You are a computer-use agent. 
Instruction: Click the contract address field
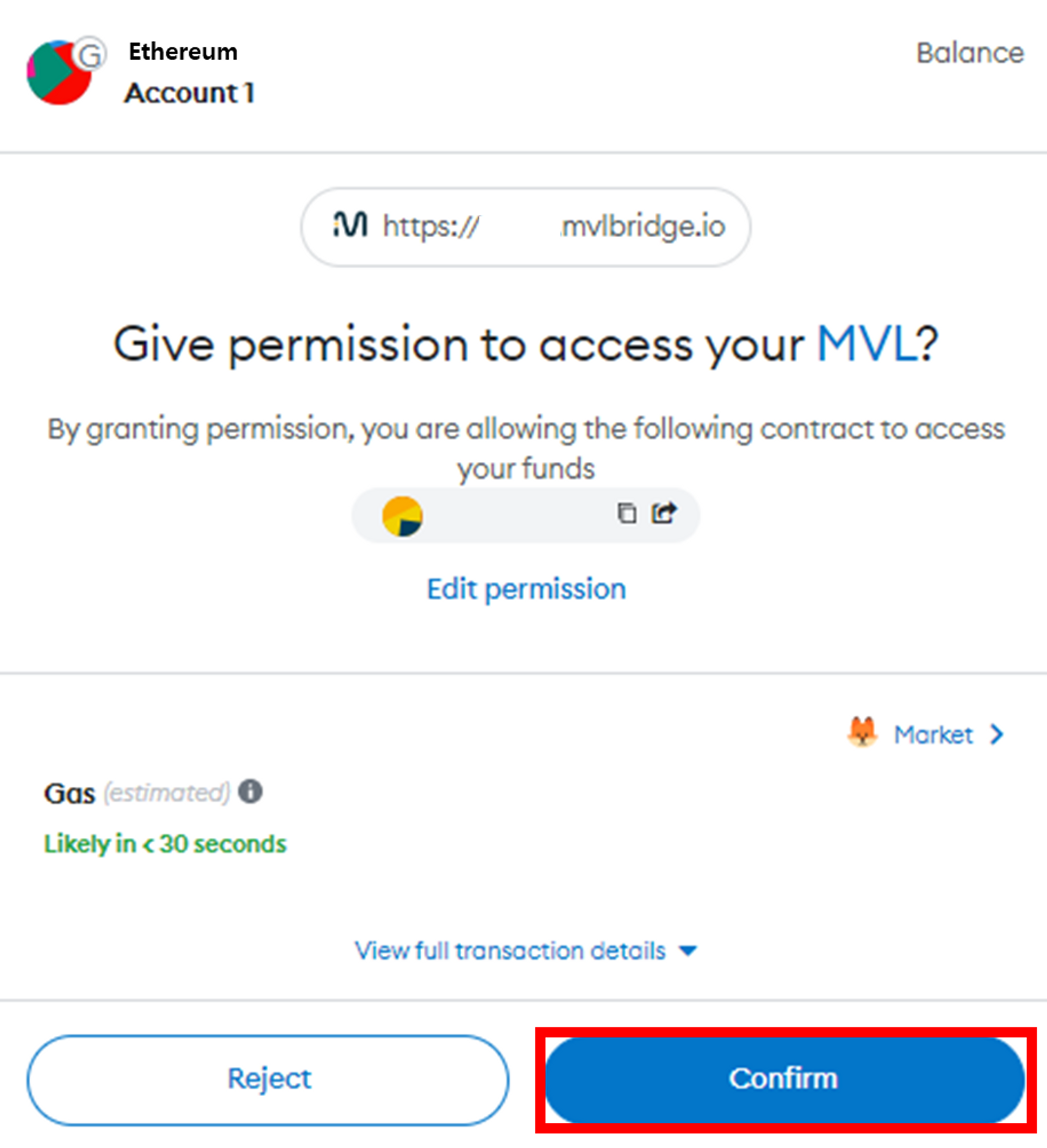(526, 516)
